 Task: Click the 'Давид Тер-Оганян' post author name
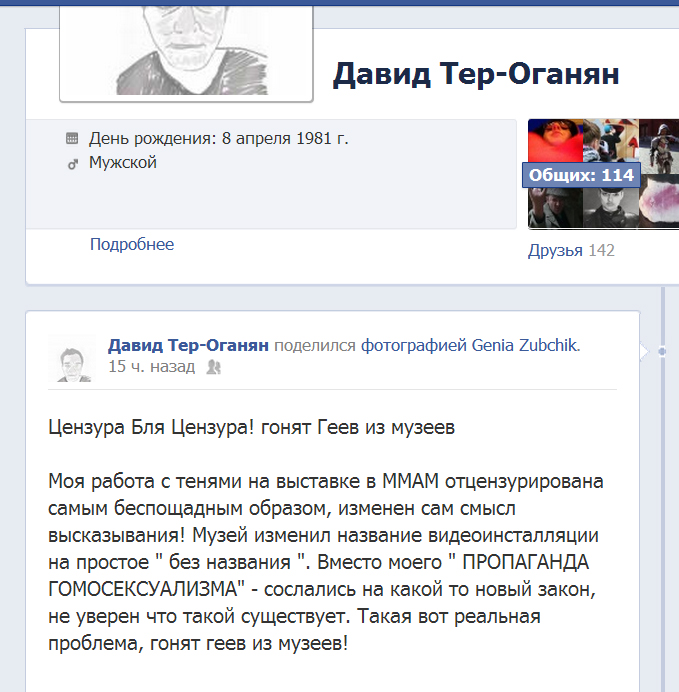point(188,345)
